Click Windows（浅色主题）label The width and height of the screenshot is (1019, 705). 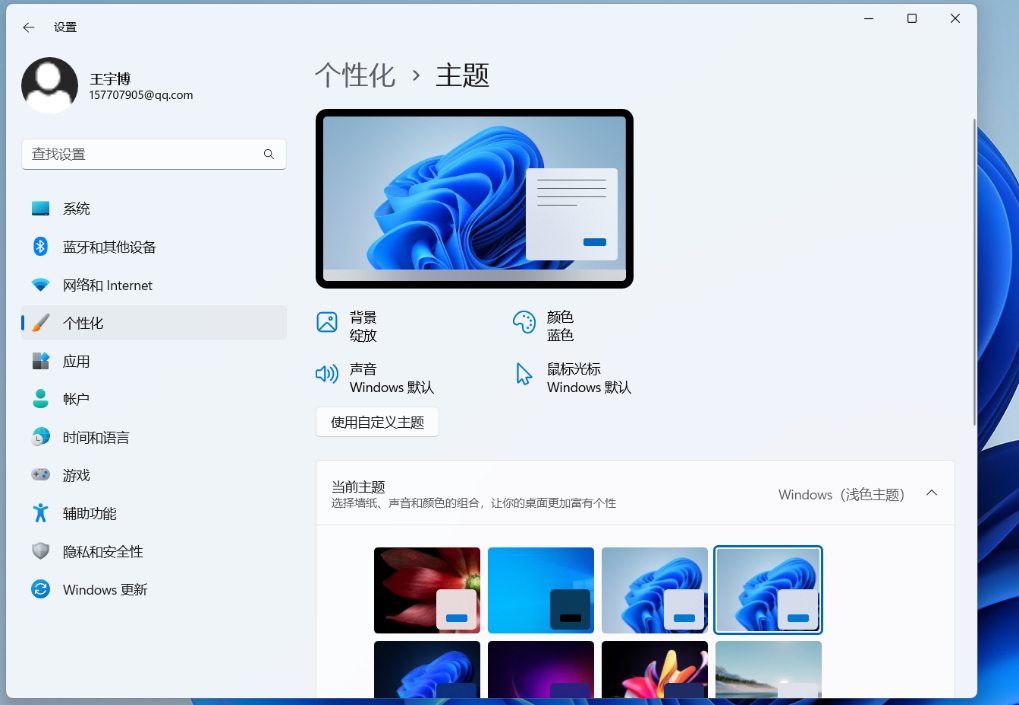[x=842, y=494]
